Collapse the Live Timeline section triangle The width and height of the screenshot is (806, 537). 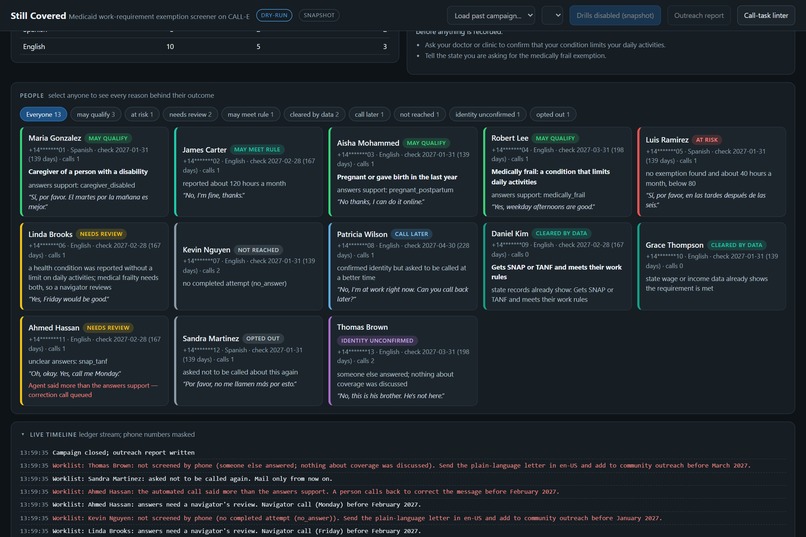click(x=23, y=434)
